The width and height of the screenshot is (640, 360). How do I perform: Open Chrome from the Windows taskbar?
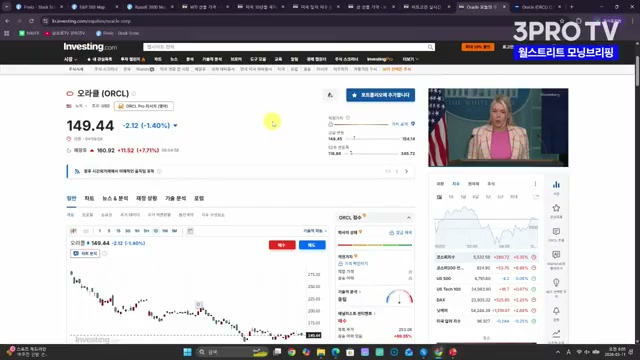[291, 352]
